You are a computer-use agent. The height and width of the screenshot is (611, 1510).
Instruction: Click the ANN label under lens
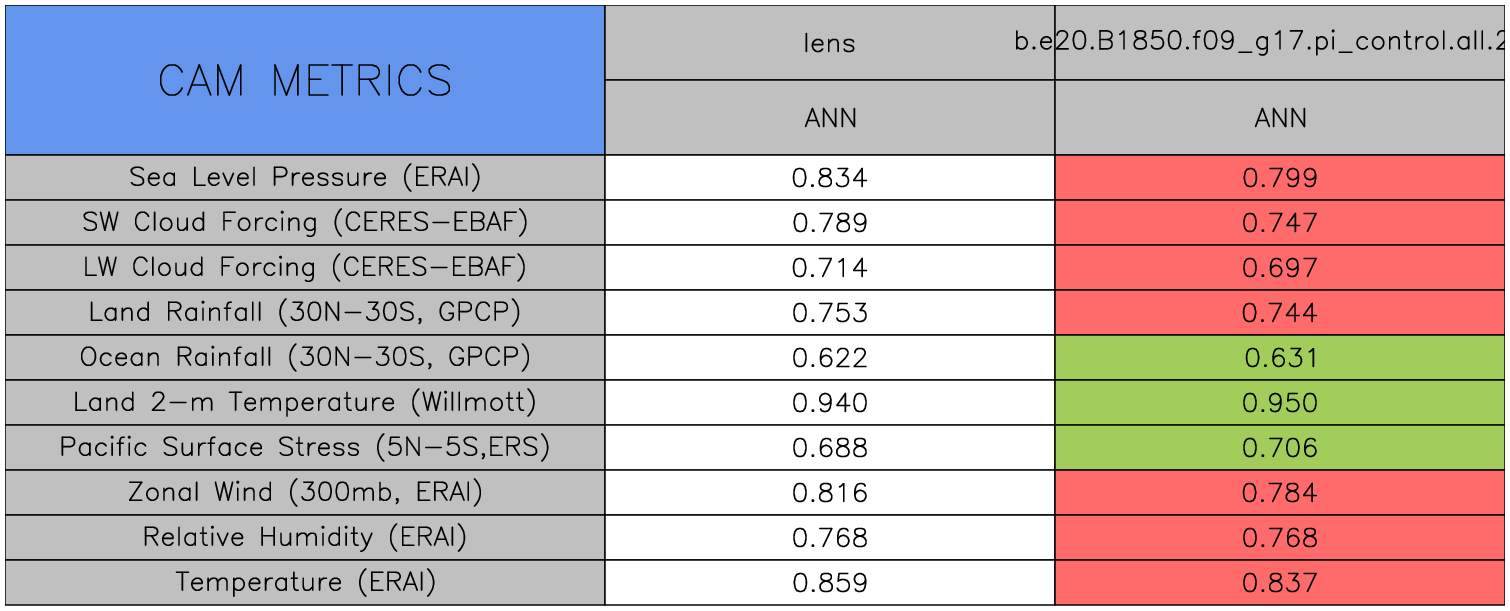[x=830, y=118]
